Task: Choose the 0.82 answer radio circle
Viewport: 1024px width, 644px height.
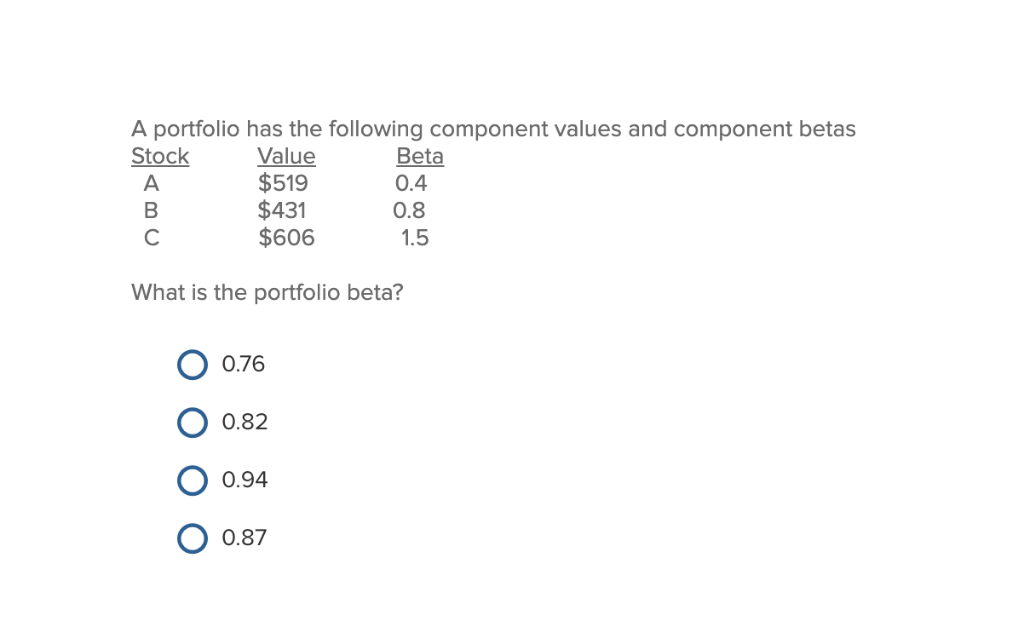Action: (192, 423)
